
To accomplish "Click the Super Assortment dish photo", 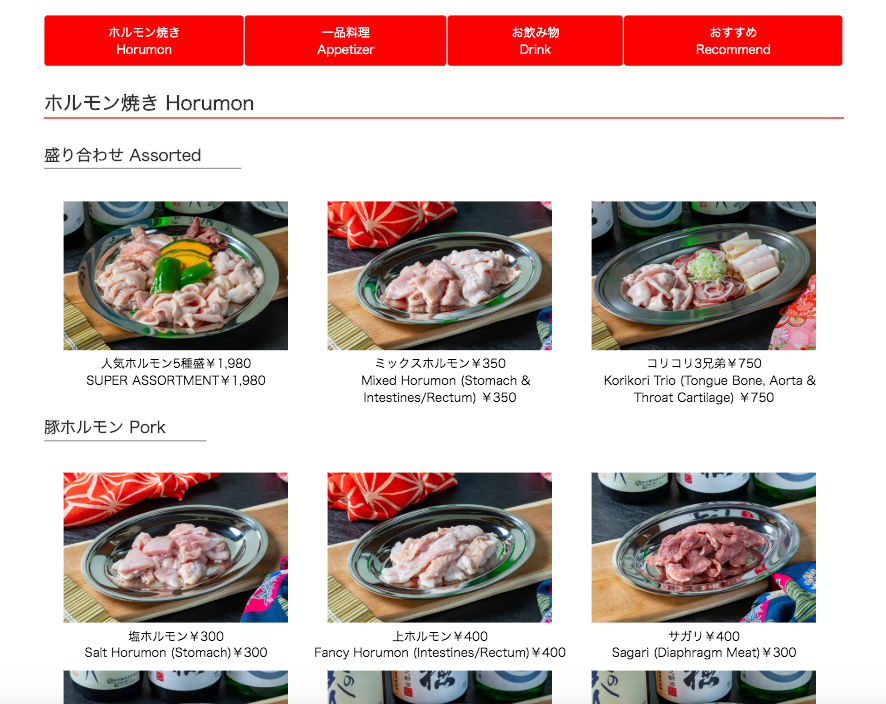I will pyautogui.click(x=176, y=276).
